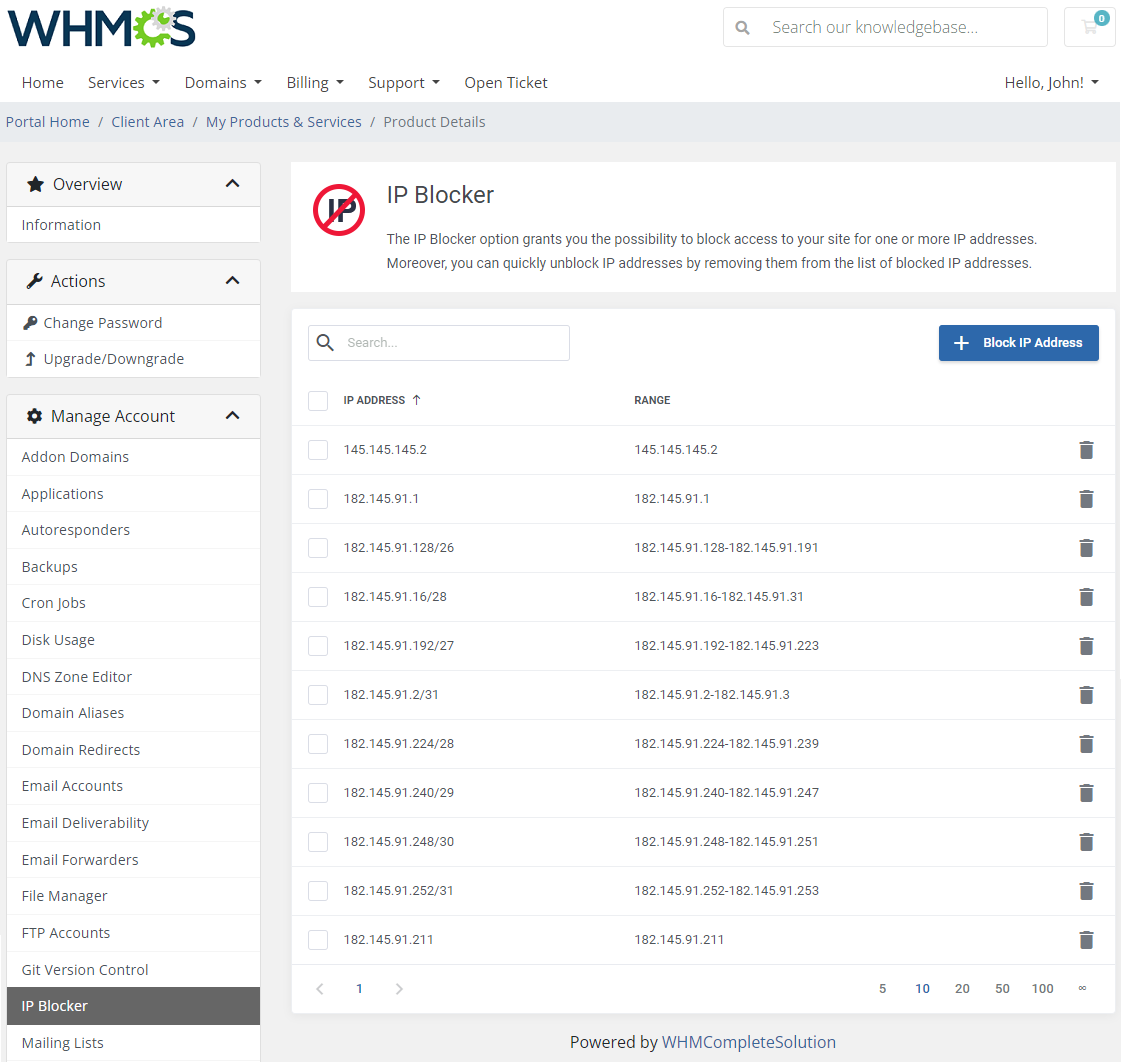Check the 145.145.145.2 row checkbox
1121x1062 pixels.
(x=318, y=450)
